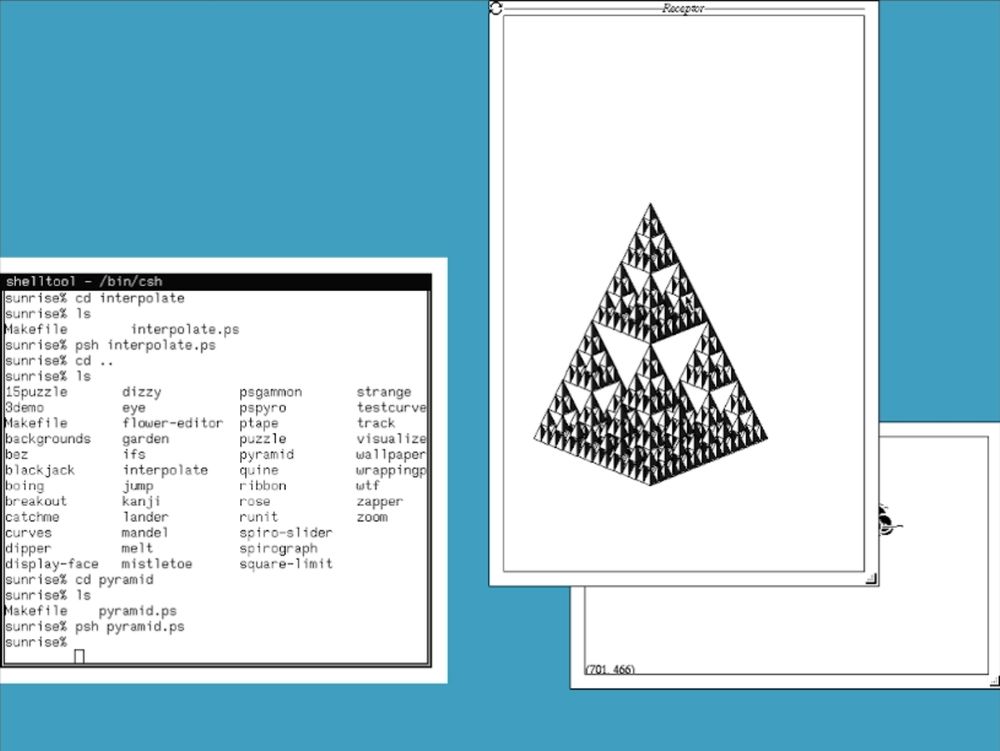The height and width of the screenshot is (751, 1000).
Task: Click the resize corner of the Receptor window
Action: coord(871,579)
